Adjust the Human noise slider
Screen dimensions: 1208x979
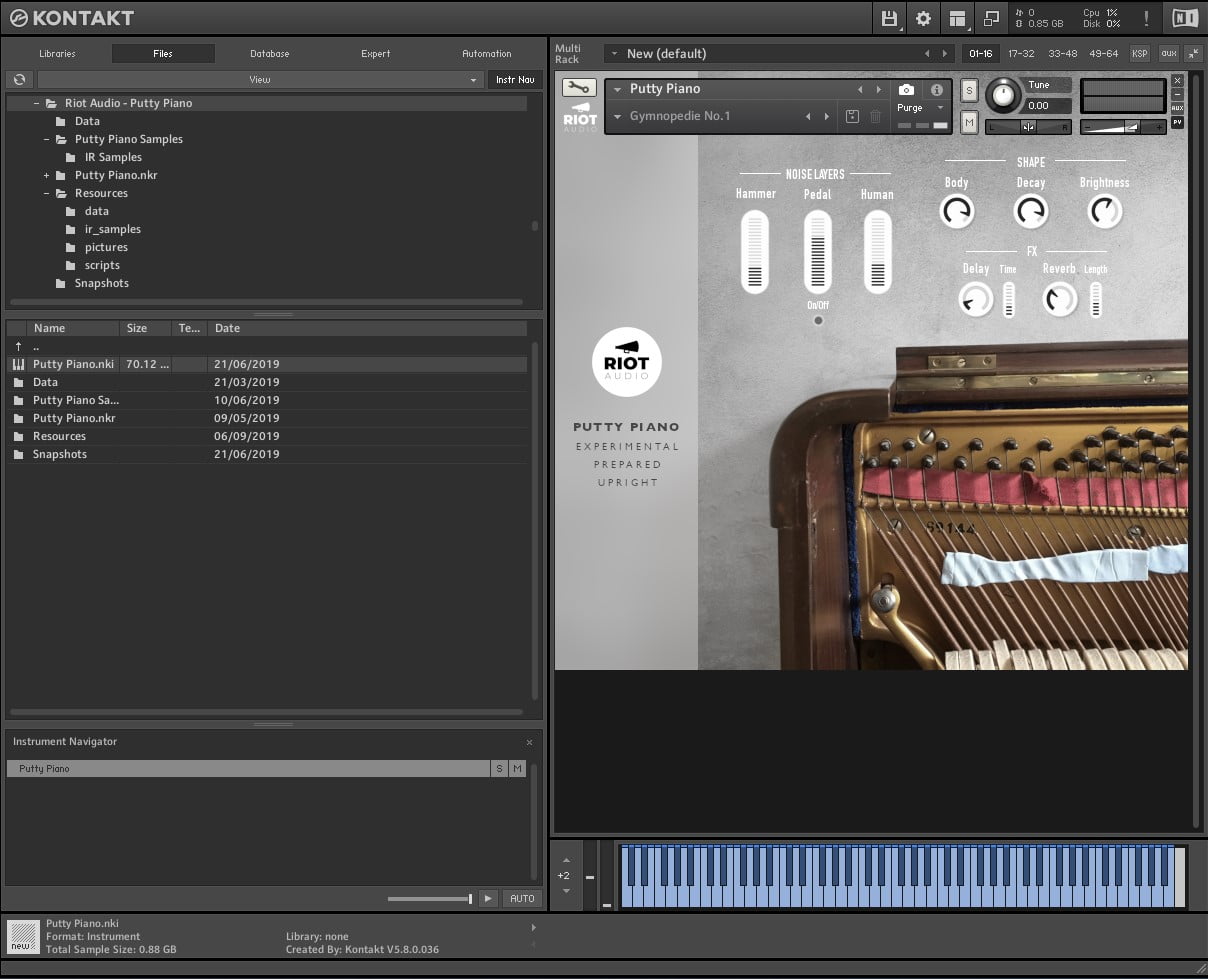tap(877, 251)
